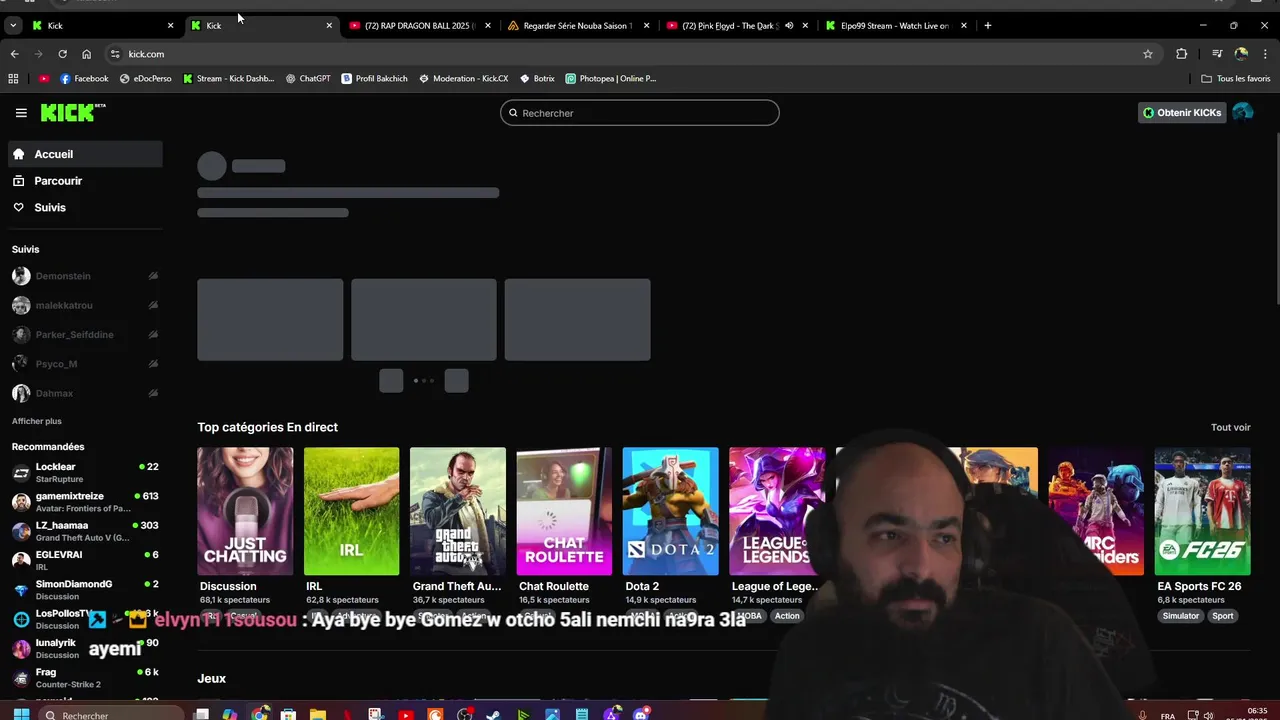
Task: Open the Tous les favoris bookmarks folder
Action: tap(1236, 78)
